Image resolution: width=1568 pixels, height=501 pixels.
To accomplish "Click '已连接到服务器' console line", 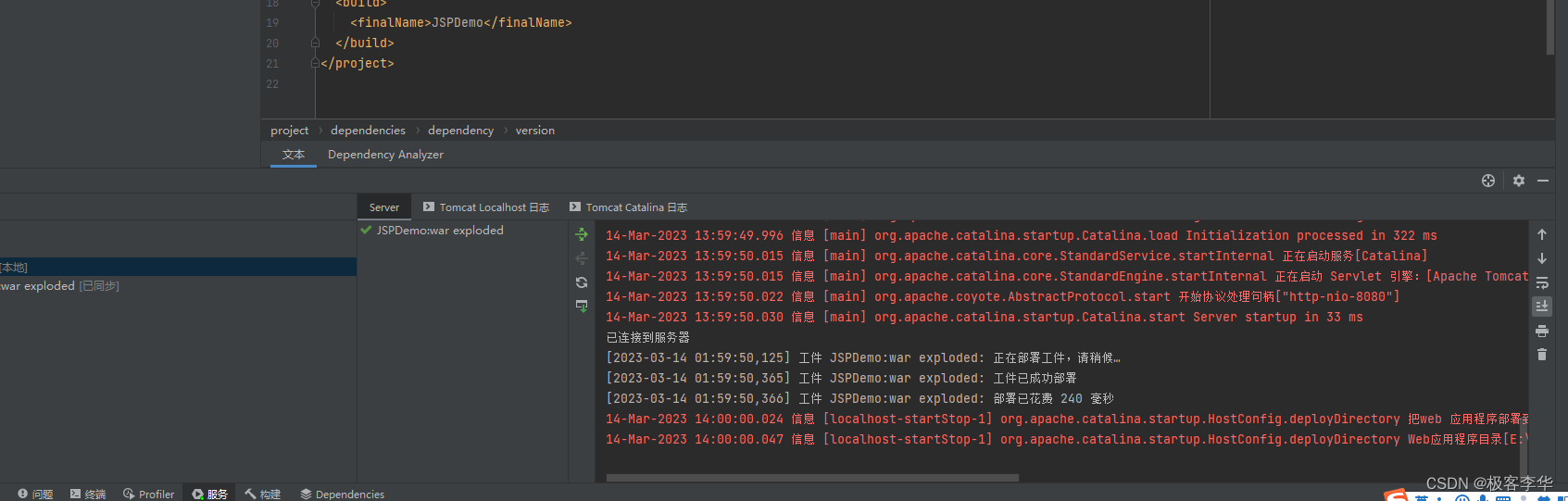I will tap(647, 337).
